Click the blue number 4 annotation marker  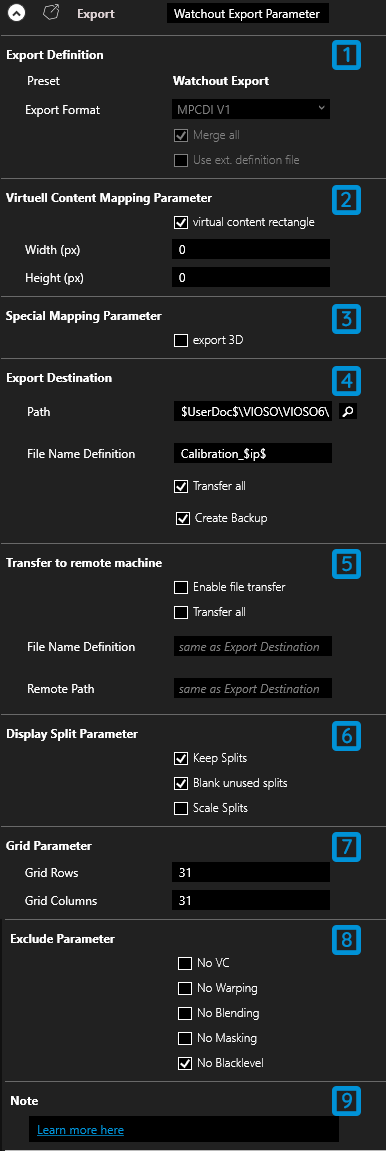(x=347, y=380)
